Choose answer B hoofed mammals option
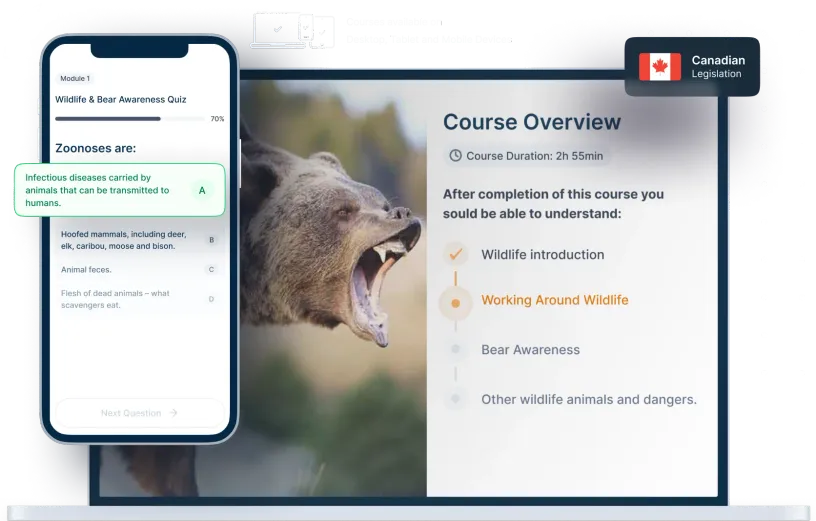This screenshot has height=521, width=816. pyautogui.click(x=140, y=240)
